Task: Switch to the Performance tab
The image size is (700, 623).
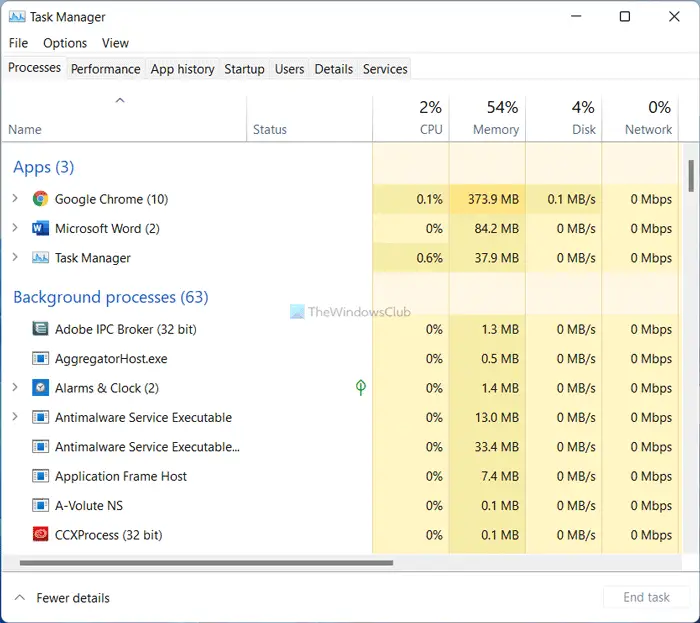Action: tap(105, 69)
